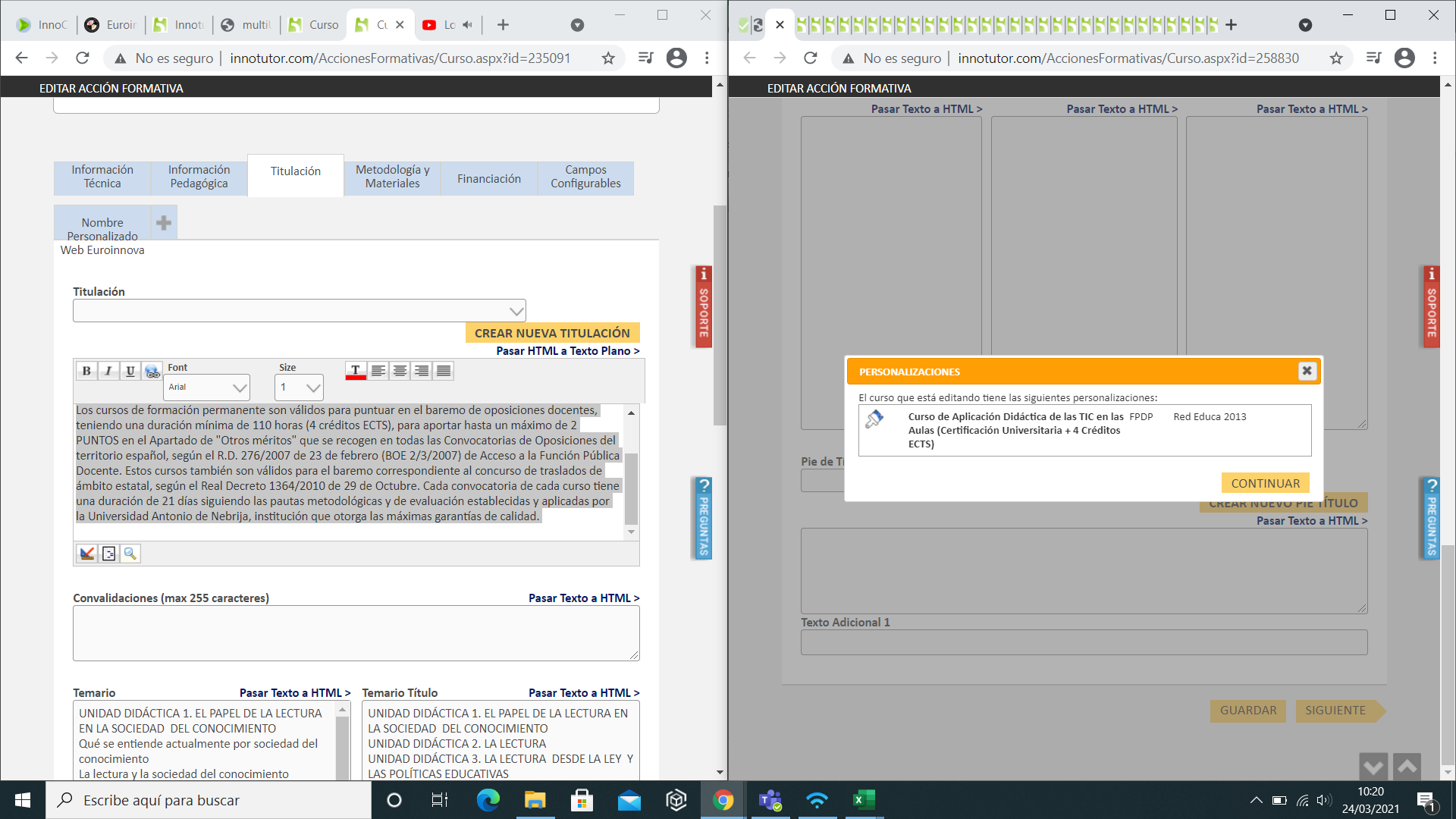This screenshot has height=819, width=1456.
Task: Expand the Titulación dropdown
Action: (299, 311)
